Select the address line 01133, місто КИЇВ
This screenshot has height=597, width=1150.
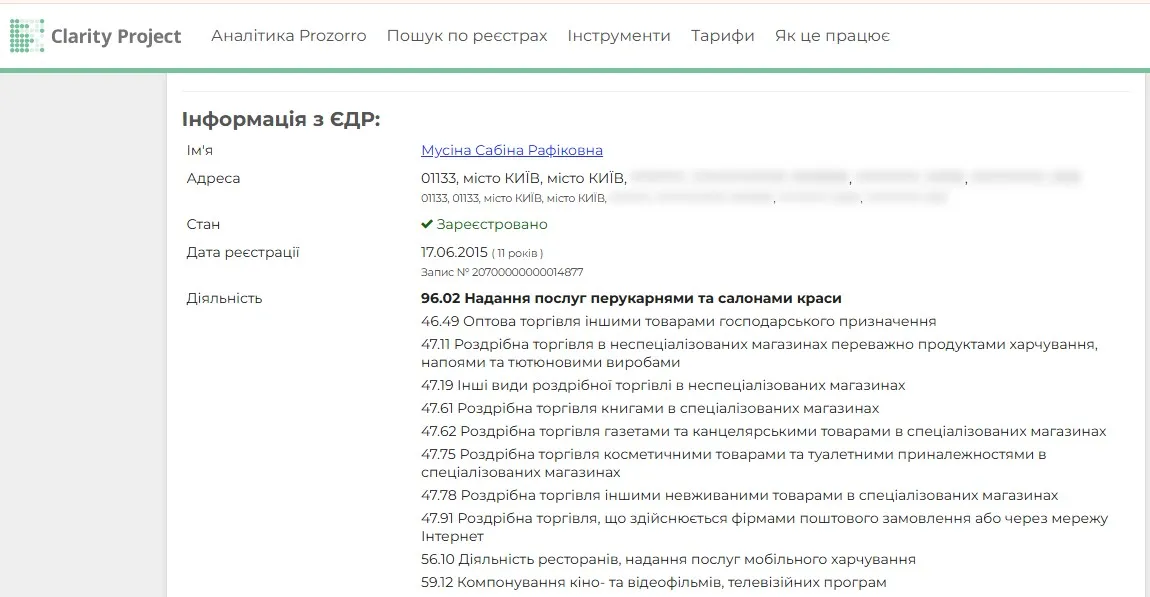coord(751,178)
